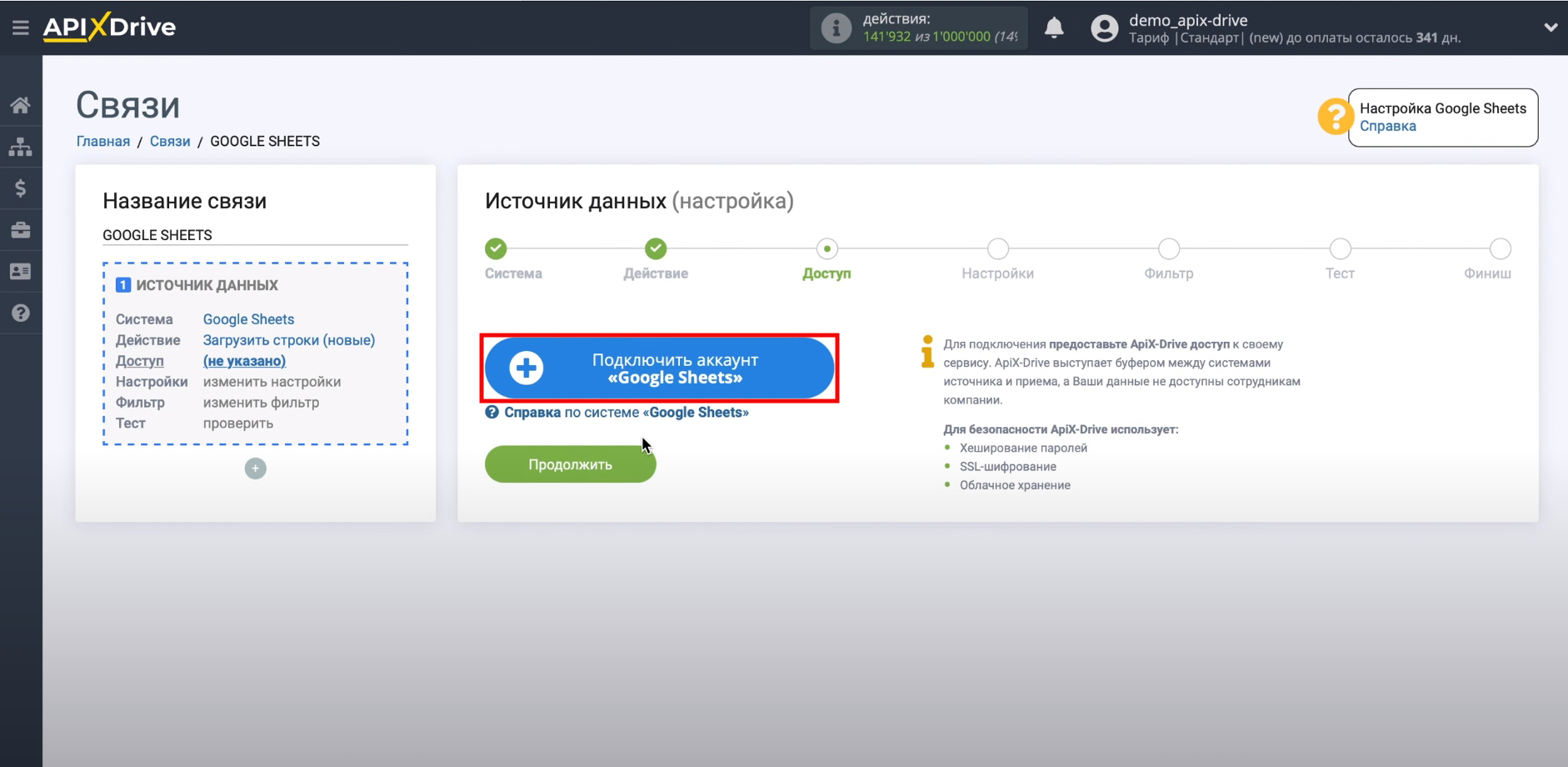The width and height of the screenshot is (1568, 767).
Task: Go to Связи breadcrumb link
Action: (x=170, y=141)
